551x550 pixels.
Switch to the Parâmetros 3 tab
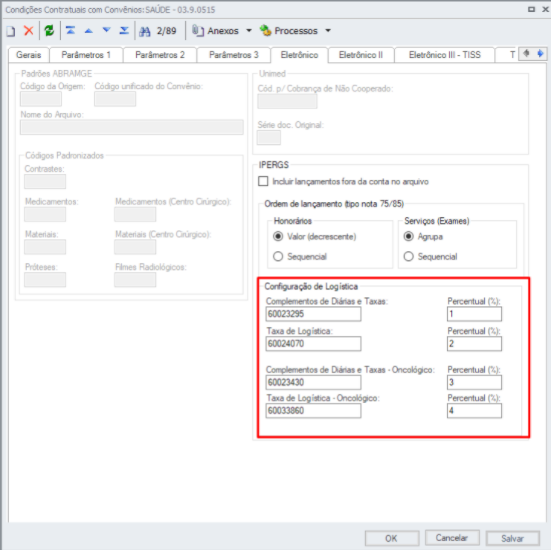coord(234,55)
